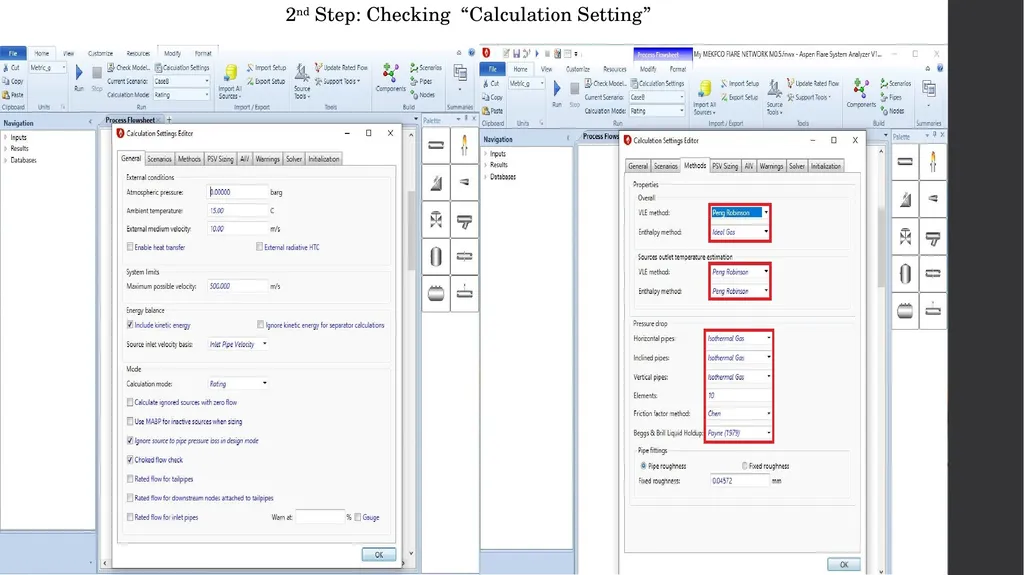
Task: Select vertical separator icon in left window Palette
Action: click(x=436, y=256)
